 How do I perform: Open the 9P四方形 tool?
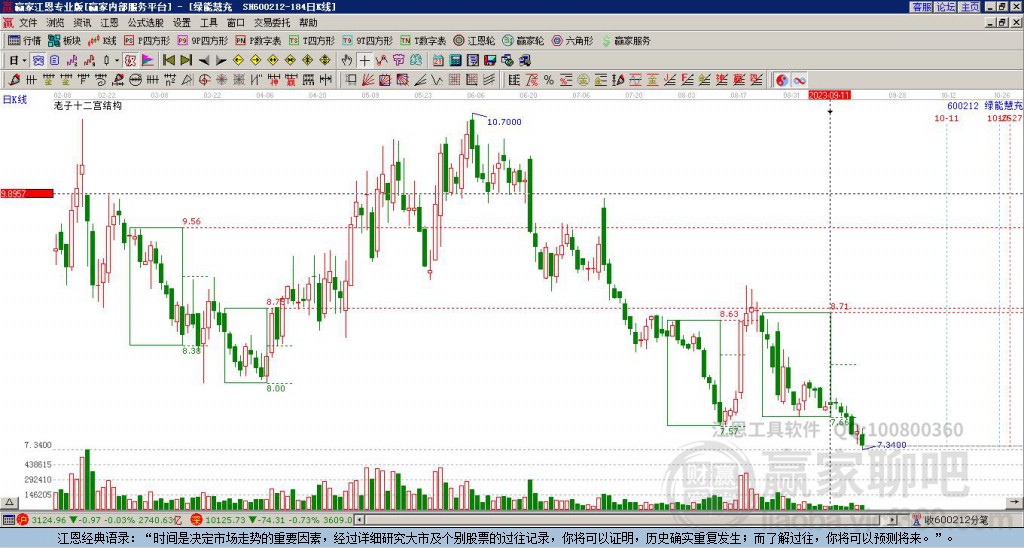202,40
